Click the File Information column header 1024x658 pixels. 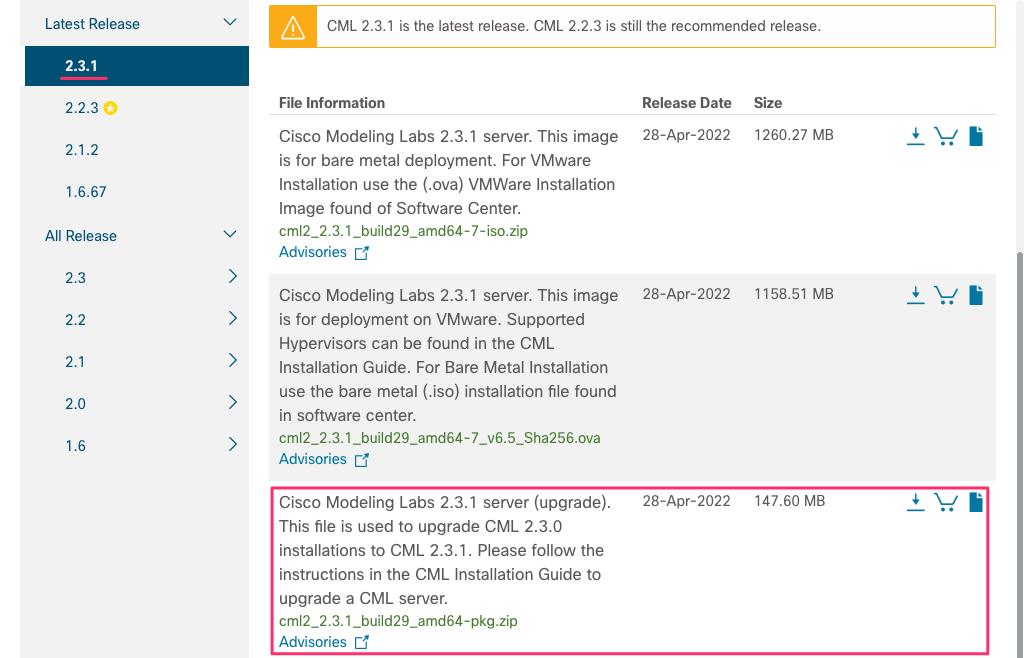(332, 102)
